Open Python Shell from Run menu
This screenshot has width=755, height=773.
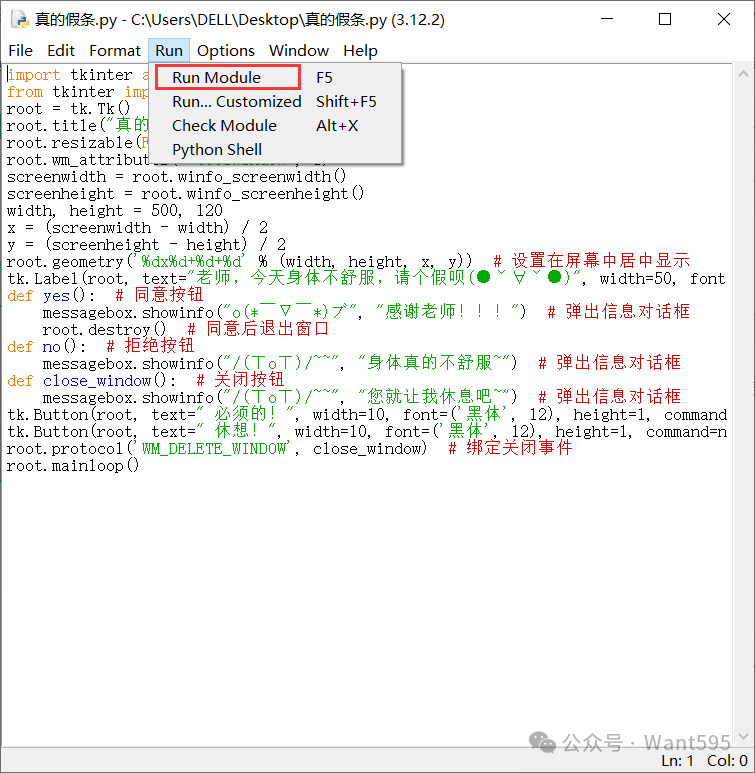pos(275,150)
